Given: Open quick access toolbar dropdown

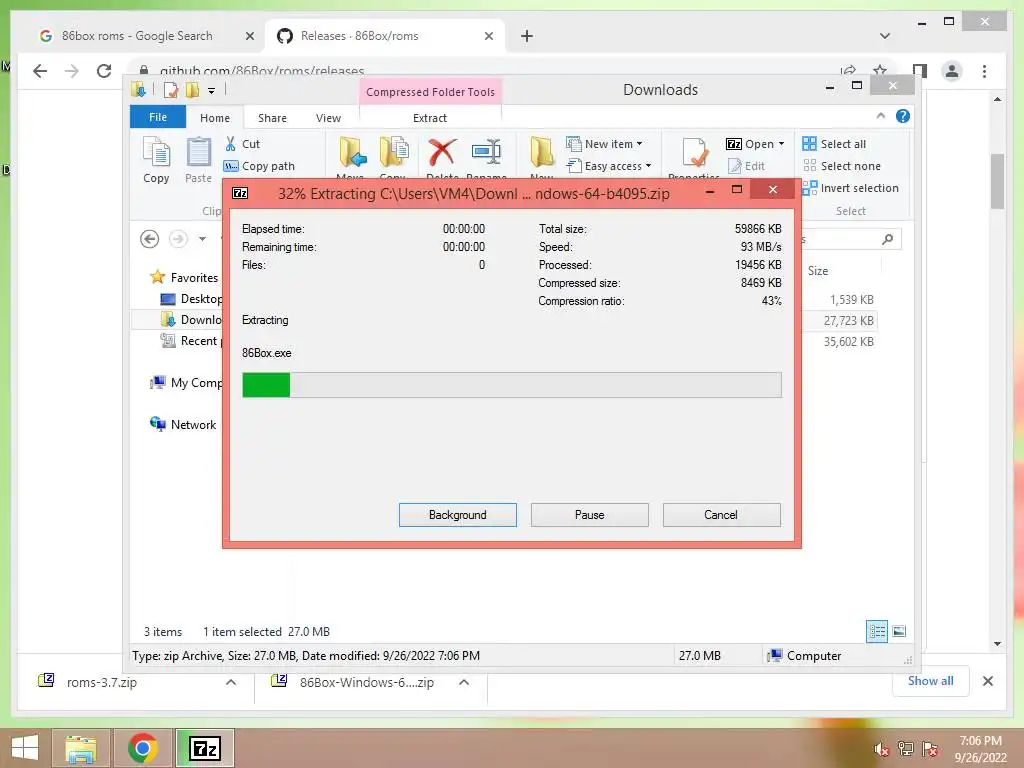Looking at the screenshot, I should click(212, 90).
